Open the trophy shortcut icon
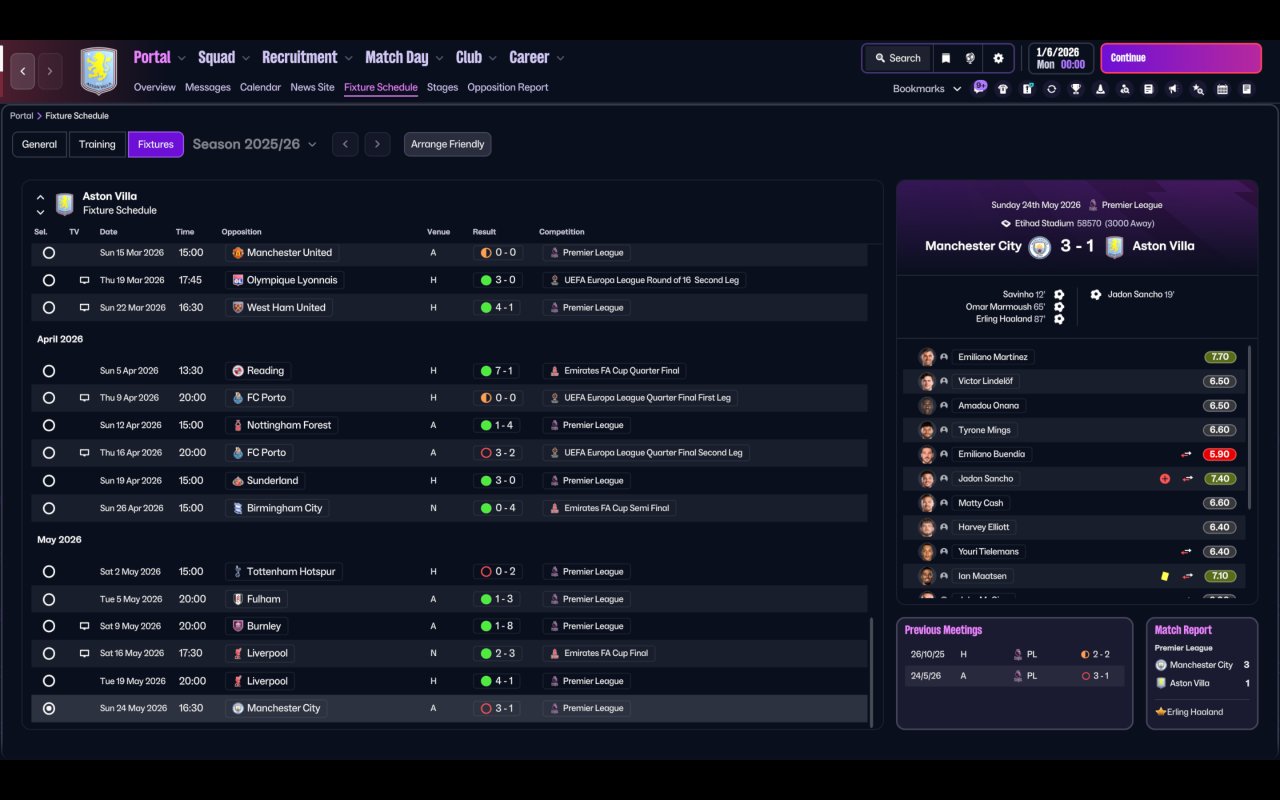This screenshot has width=1280, height=800. point(1076,89)
